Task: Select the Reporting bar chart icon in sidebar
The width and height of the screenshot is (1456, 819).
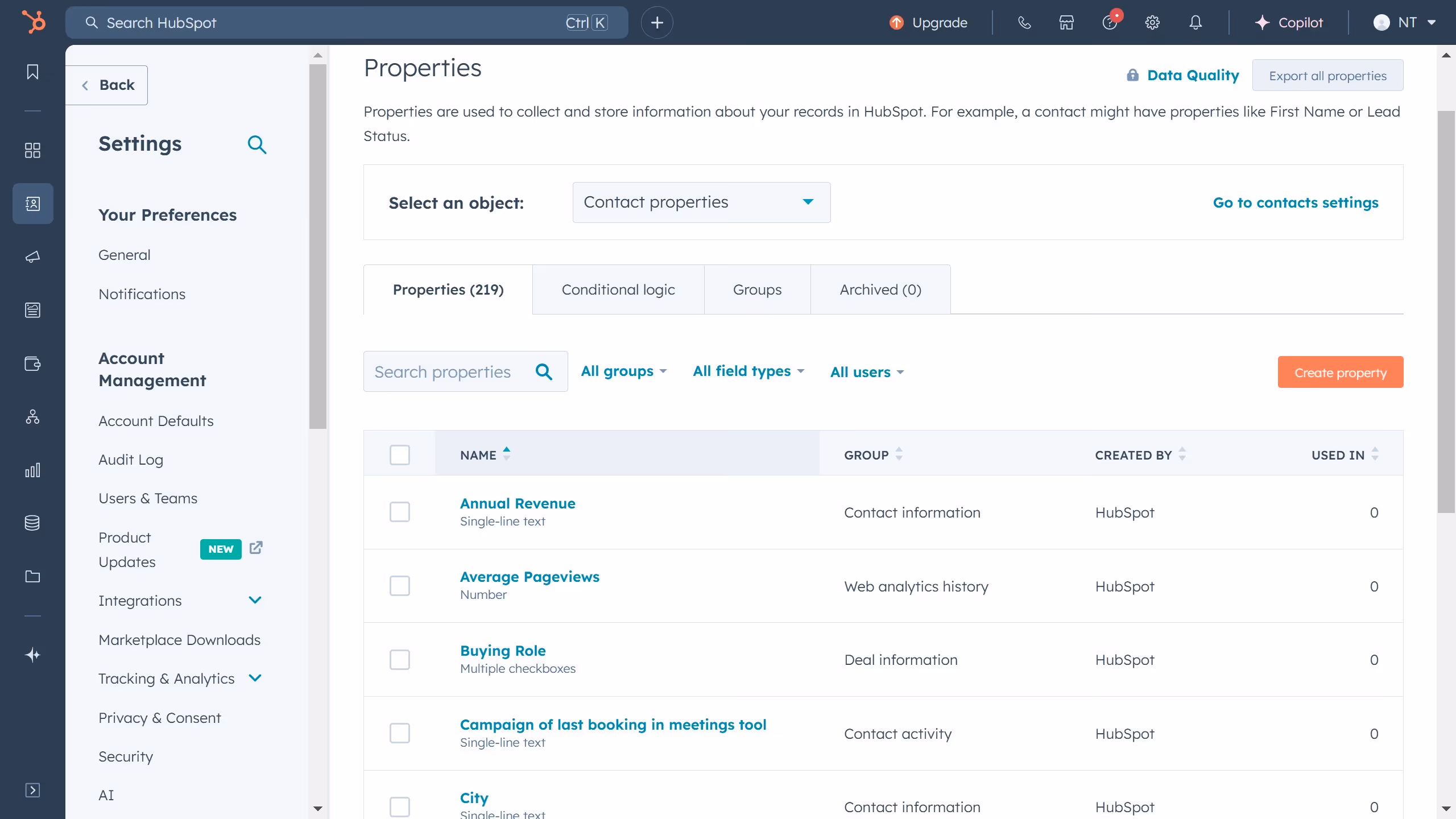Action: point(32,470)
